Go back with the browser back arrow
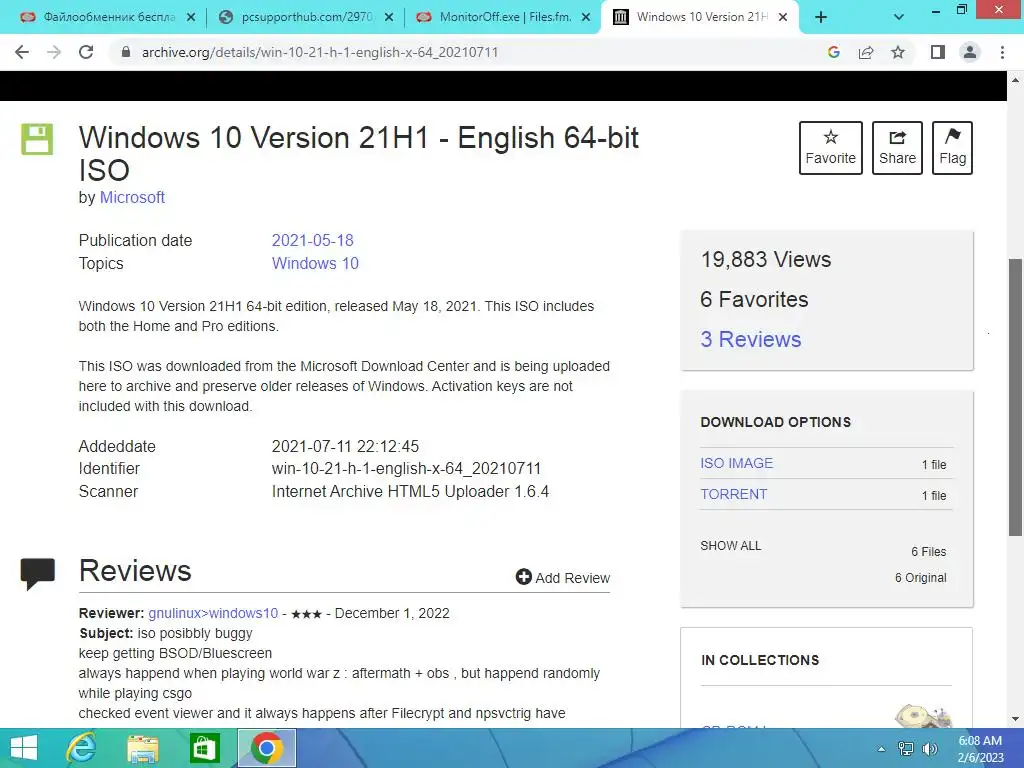 (x=22, y=52)
